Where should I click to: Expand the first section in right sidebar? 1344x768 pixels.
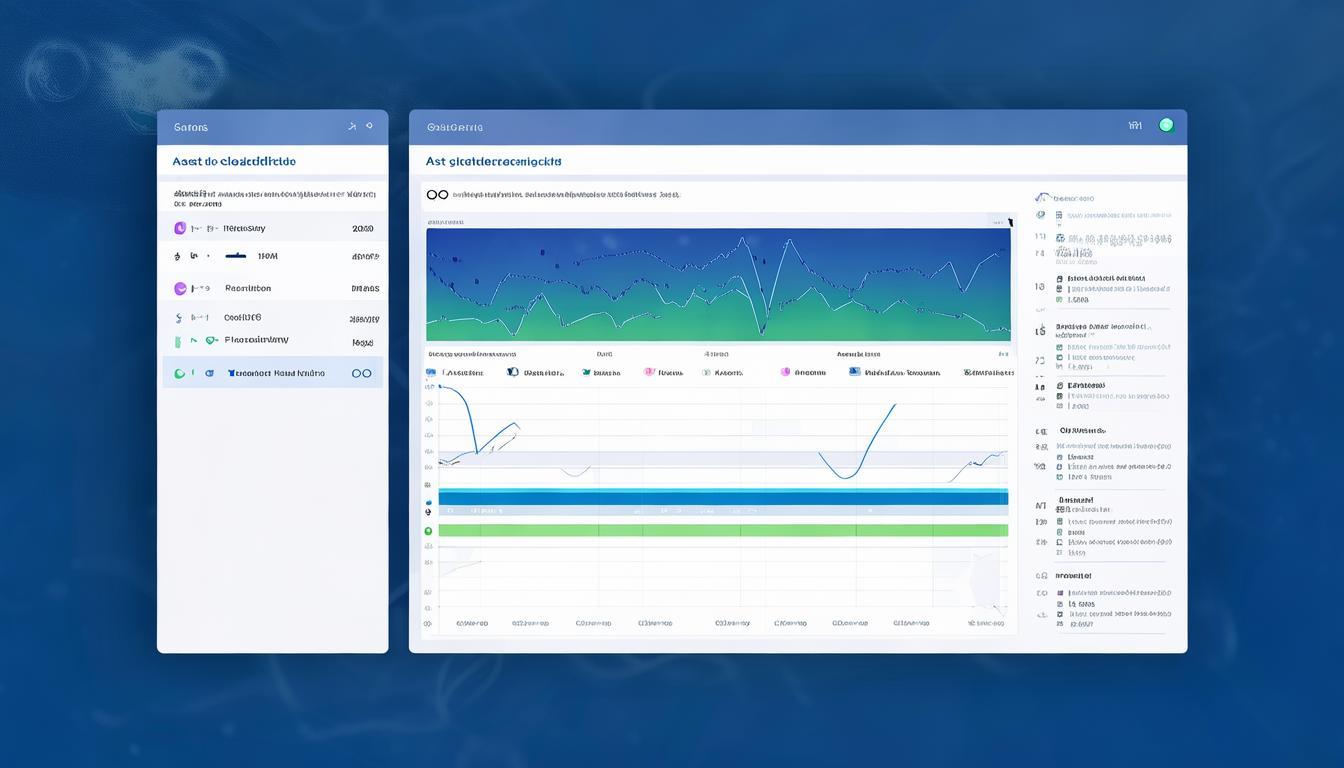coord(1044,198)
